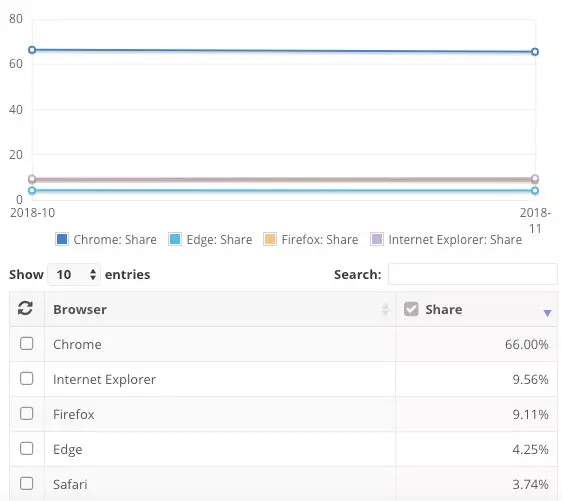This screenshot has width=562, height=501.
Task: Uncheck the Share column checkbox
Action: (411, 309)
